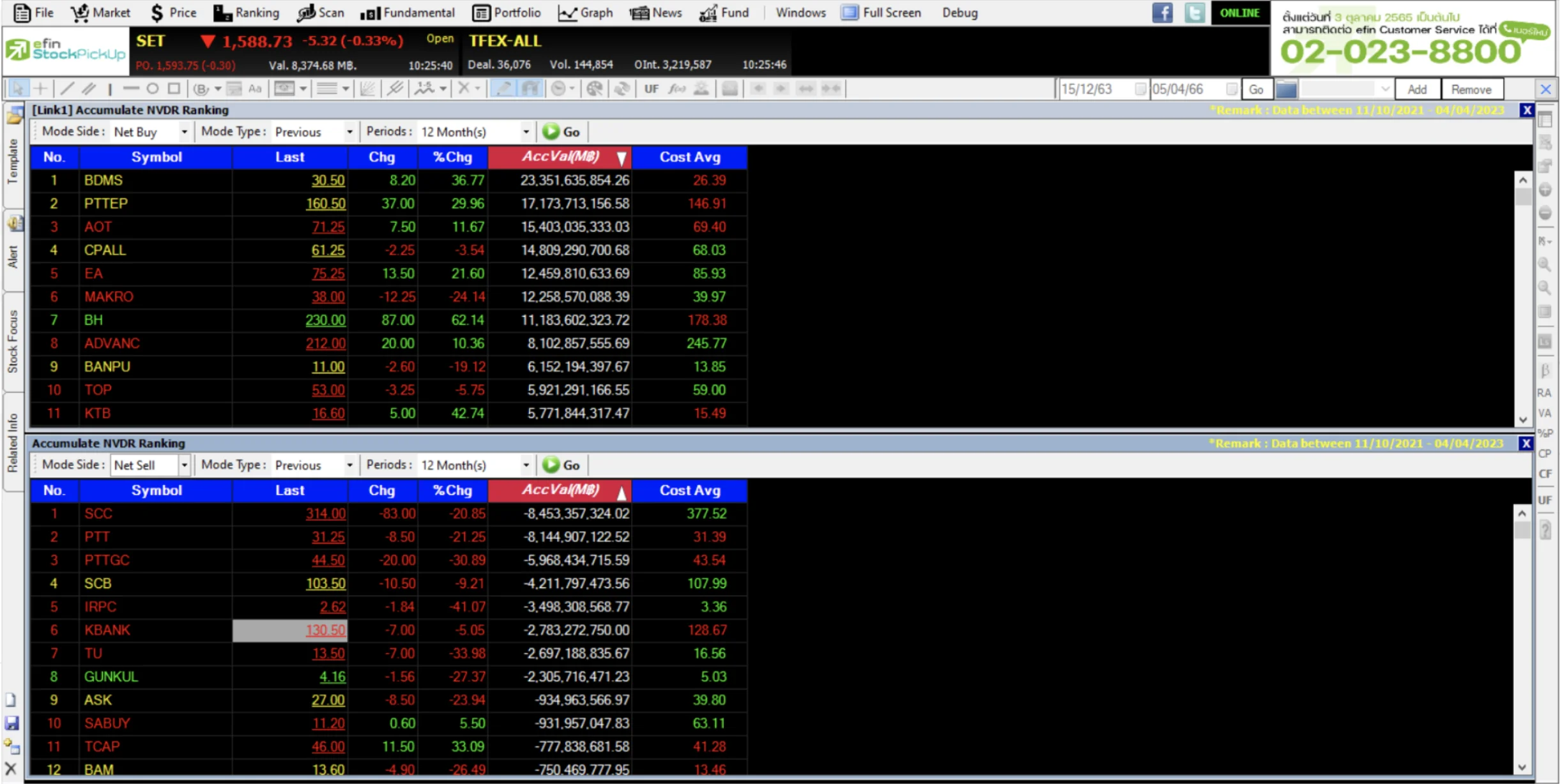Click the folder icon atop left sidebar
This screenshot has width=1560, height=784.
click(15, 116)
